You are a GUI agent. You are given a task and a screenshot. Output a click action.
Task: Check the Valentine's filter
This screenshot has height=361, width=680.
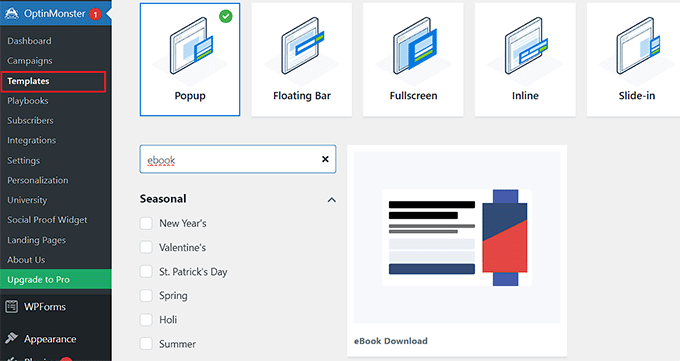(146, 247)
